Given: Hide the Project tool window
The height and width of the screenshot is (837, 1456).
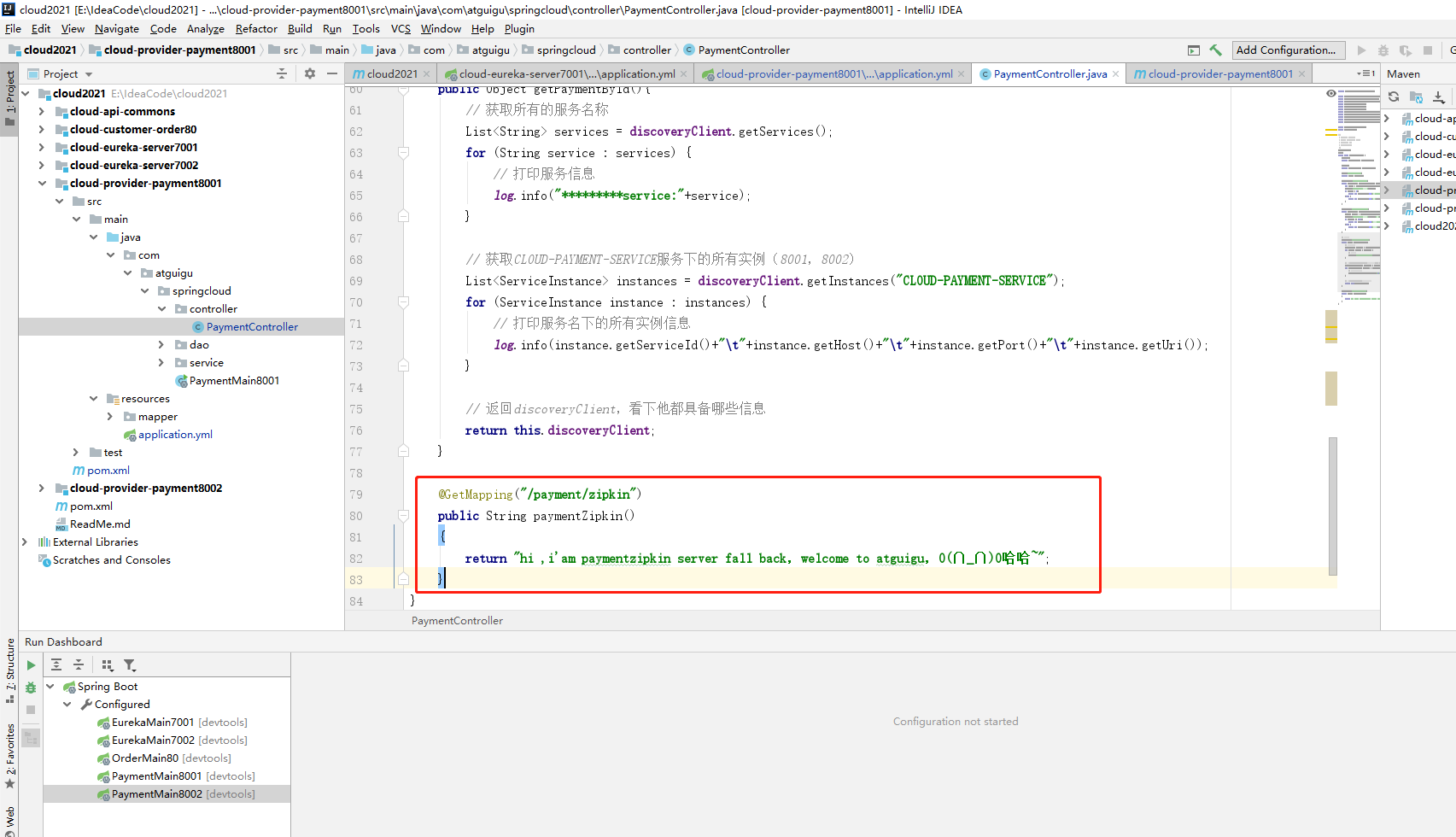Looking at the screenshot, I should 332,74.
